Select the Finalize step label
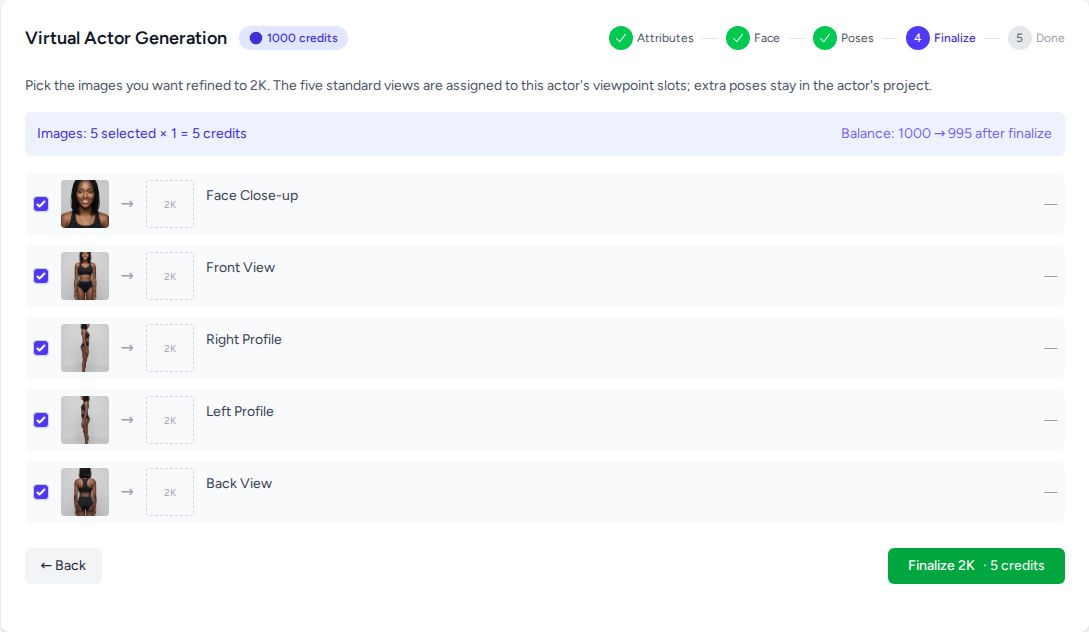Viewport: 1089px width, 632px height. click(954, 38)
